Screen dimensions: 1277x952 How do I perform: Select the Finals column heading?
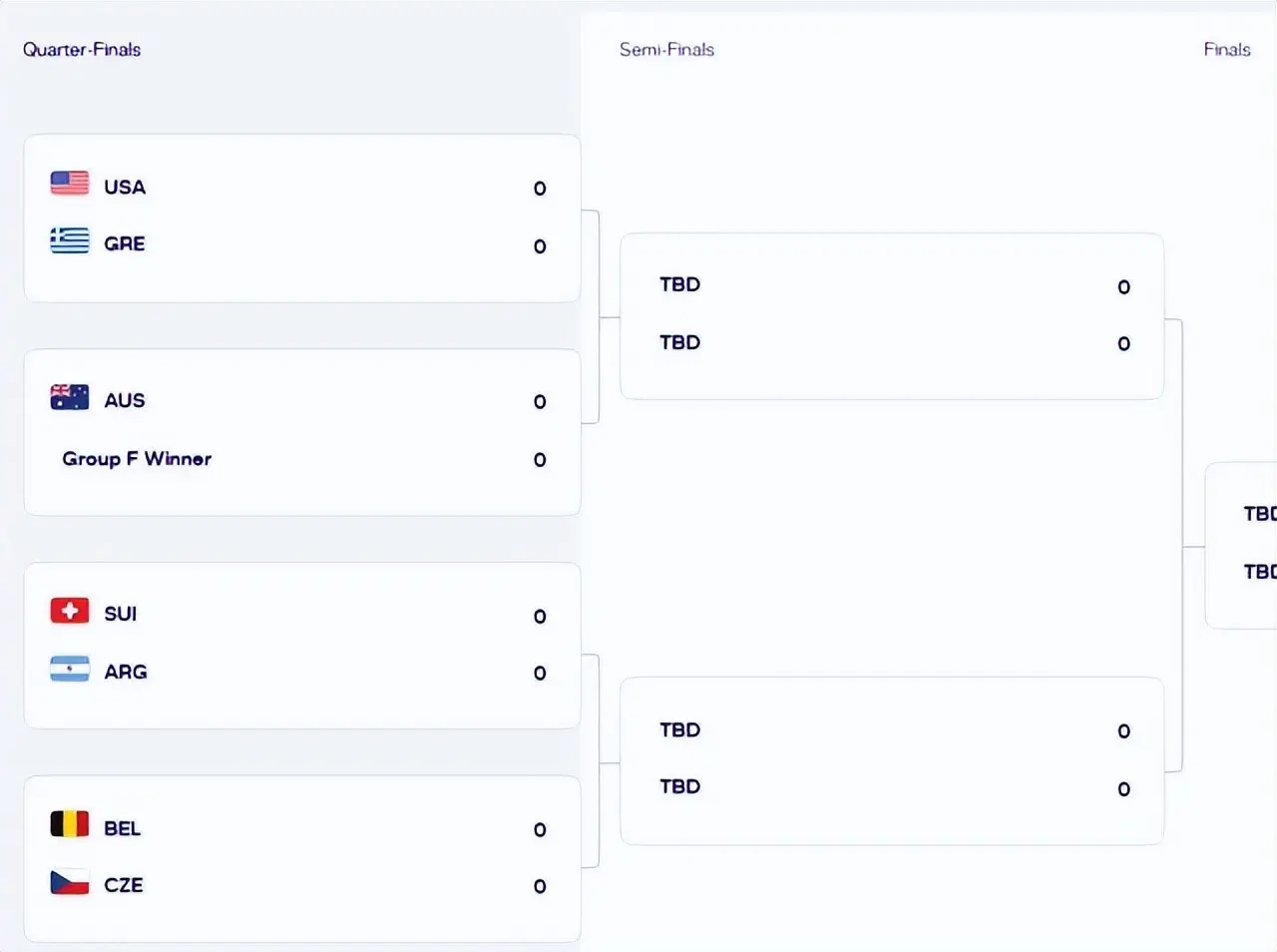pyautogui.click(x=1226, y=50)
